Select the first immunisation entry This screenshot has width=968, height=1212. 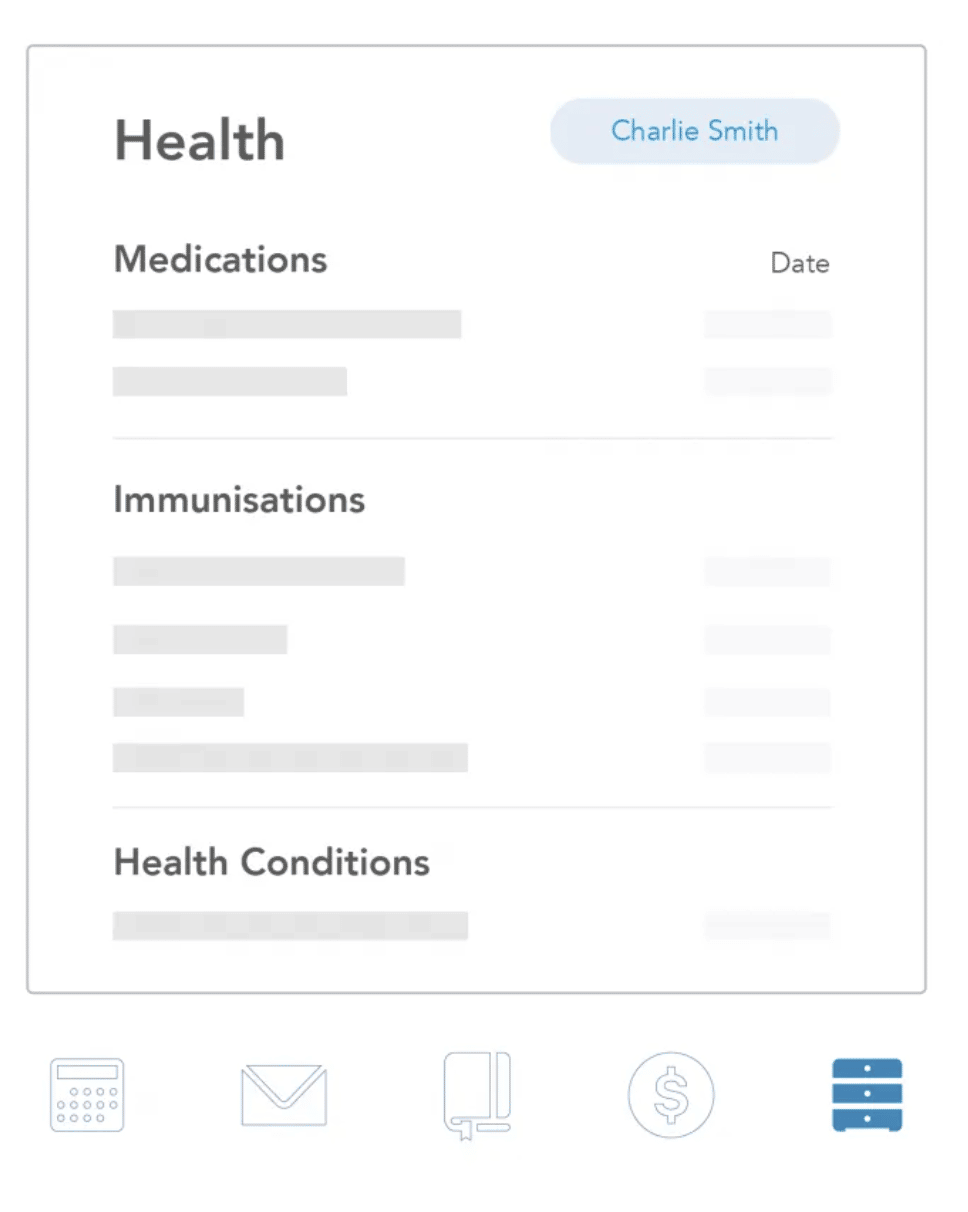click(258, 571)
